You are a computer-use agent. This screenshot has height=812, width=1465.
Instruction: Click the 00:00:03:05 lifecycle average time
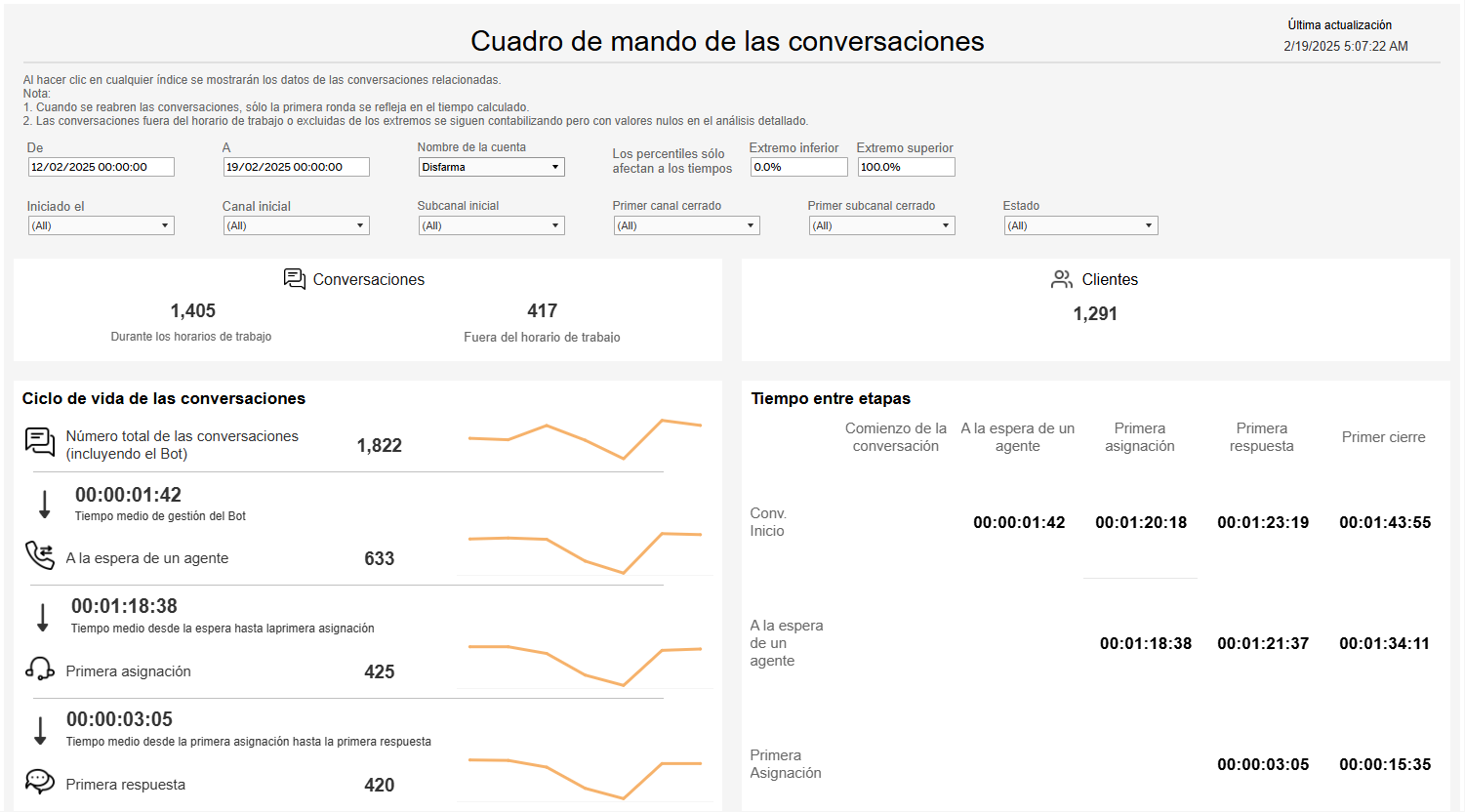[x=119, y=719]
